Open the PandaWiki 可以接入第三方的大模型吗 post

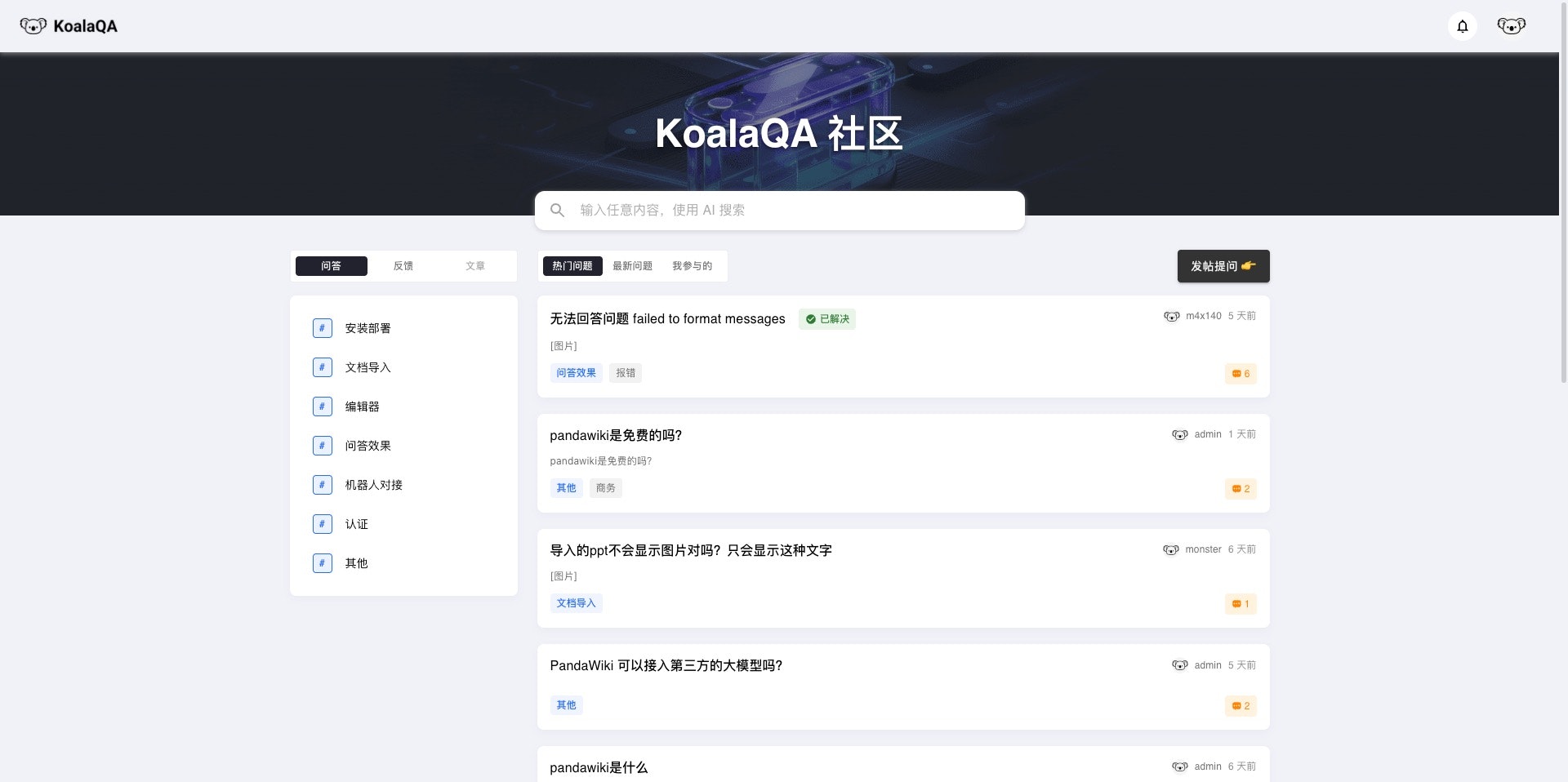[666, 665]
